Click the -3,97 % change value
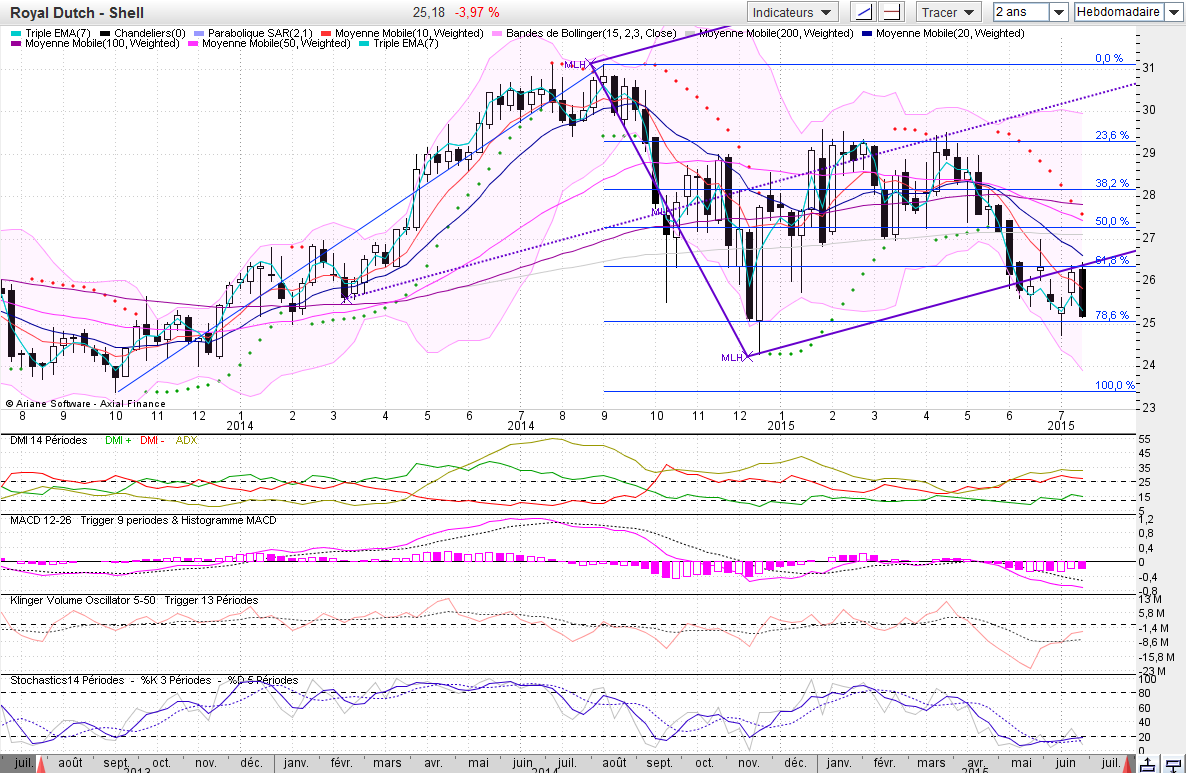The width and height of the screenshot is (1186, 773). (x=477, y=13)
